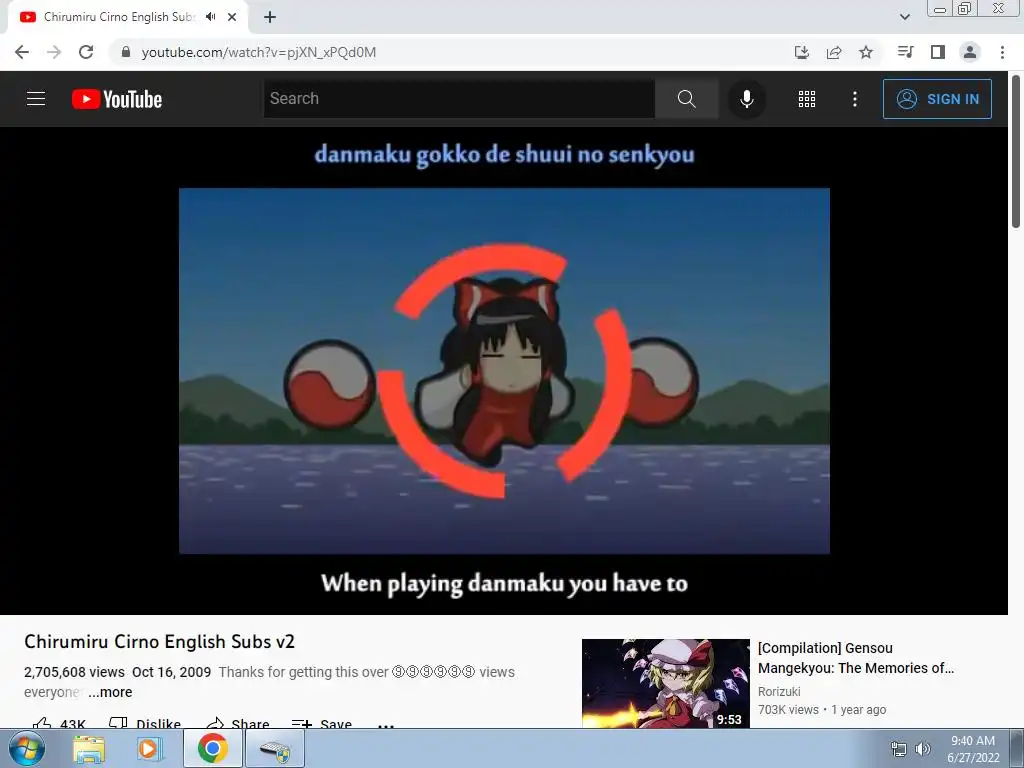1024x768 pixels.
Task: Click the '2,705,608 views' text
Action: click(x=74, y=672)
